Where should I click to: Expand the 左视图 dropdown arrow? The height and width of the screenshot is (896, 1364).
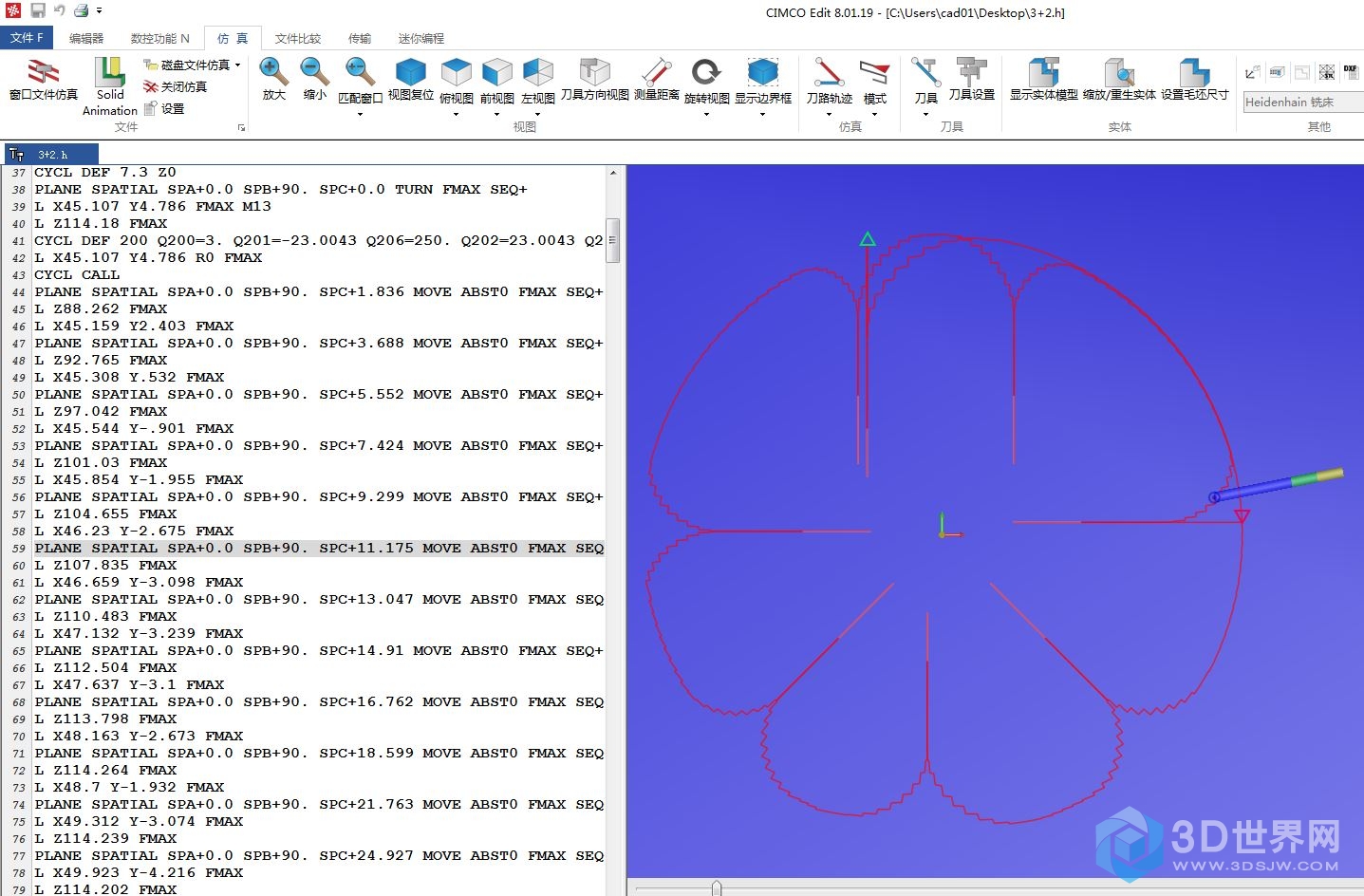pos(537,115)
